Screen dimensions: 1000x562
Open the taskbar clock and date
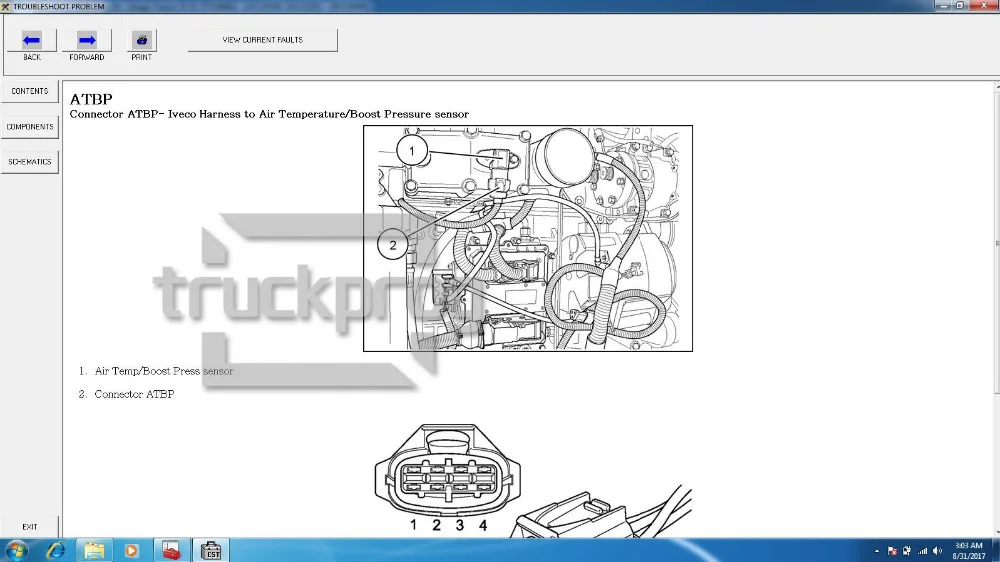point(969,551)
